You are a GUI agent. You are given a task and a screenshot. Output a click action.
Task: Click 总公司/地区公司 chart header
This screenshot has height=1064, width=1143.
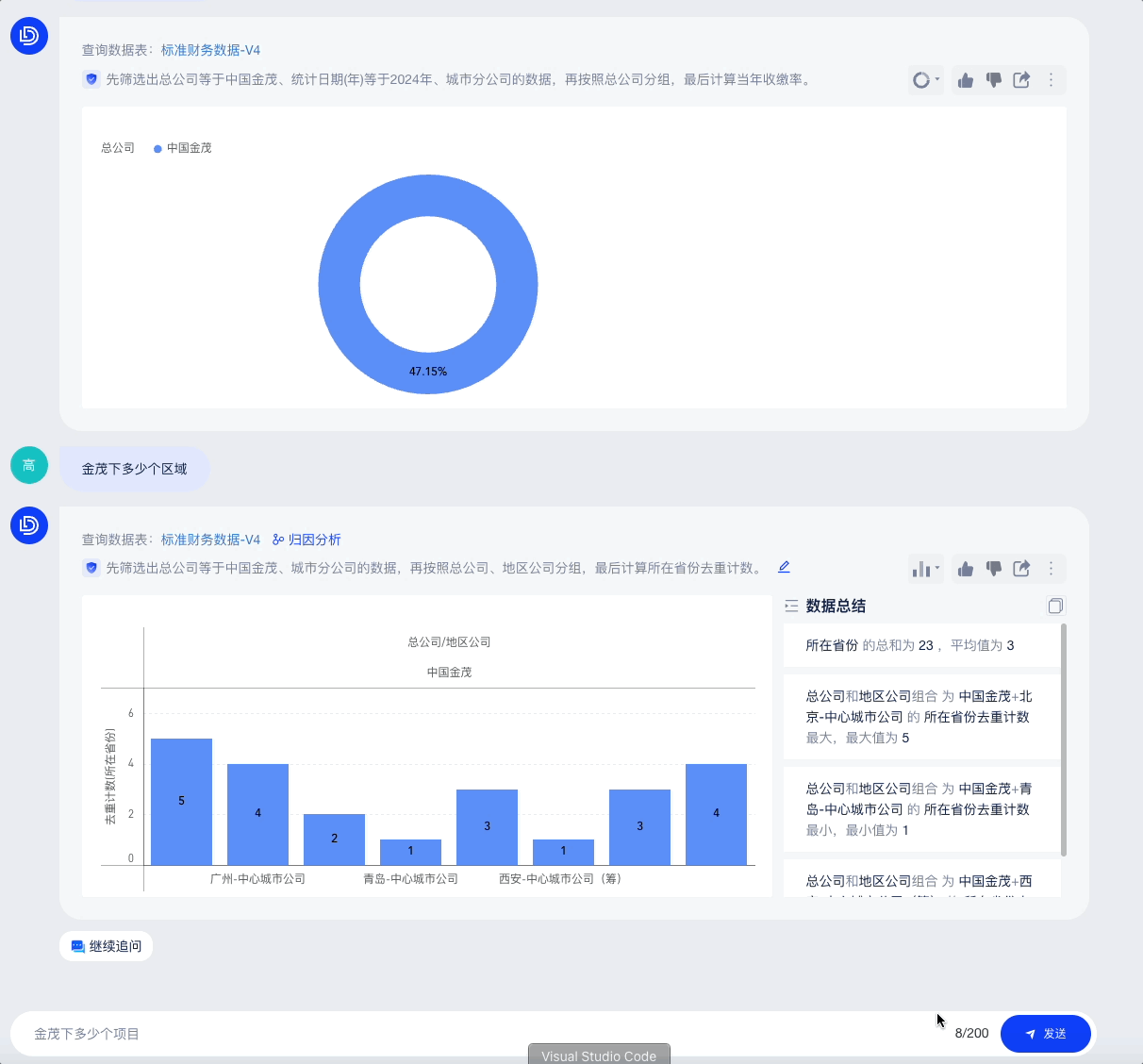pos(449,642)
